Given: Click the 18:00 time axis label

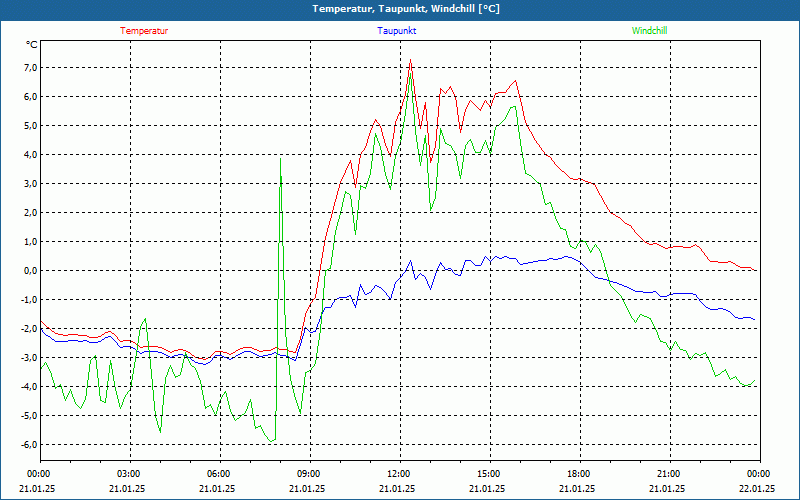Looking at the screenshot, I should (x=578, y=474).
